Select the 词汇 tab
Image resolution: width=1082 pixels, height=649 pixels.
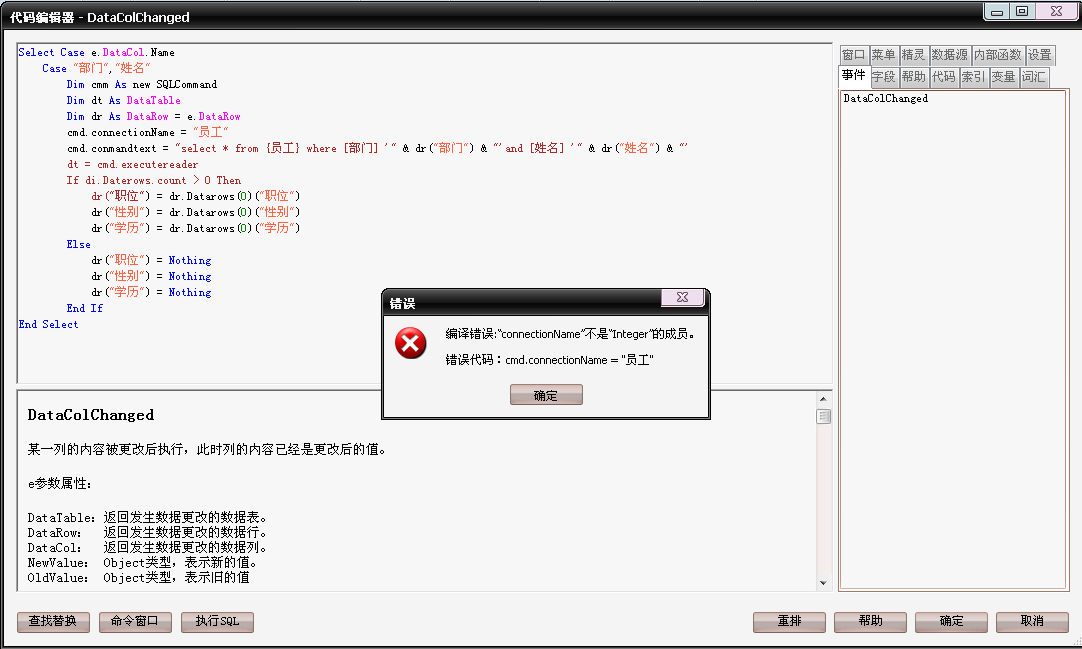[x=1034, y=77]
